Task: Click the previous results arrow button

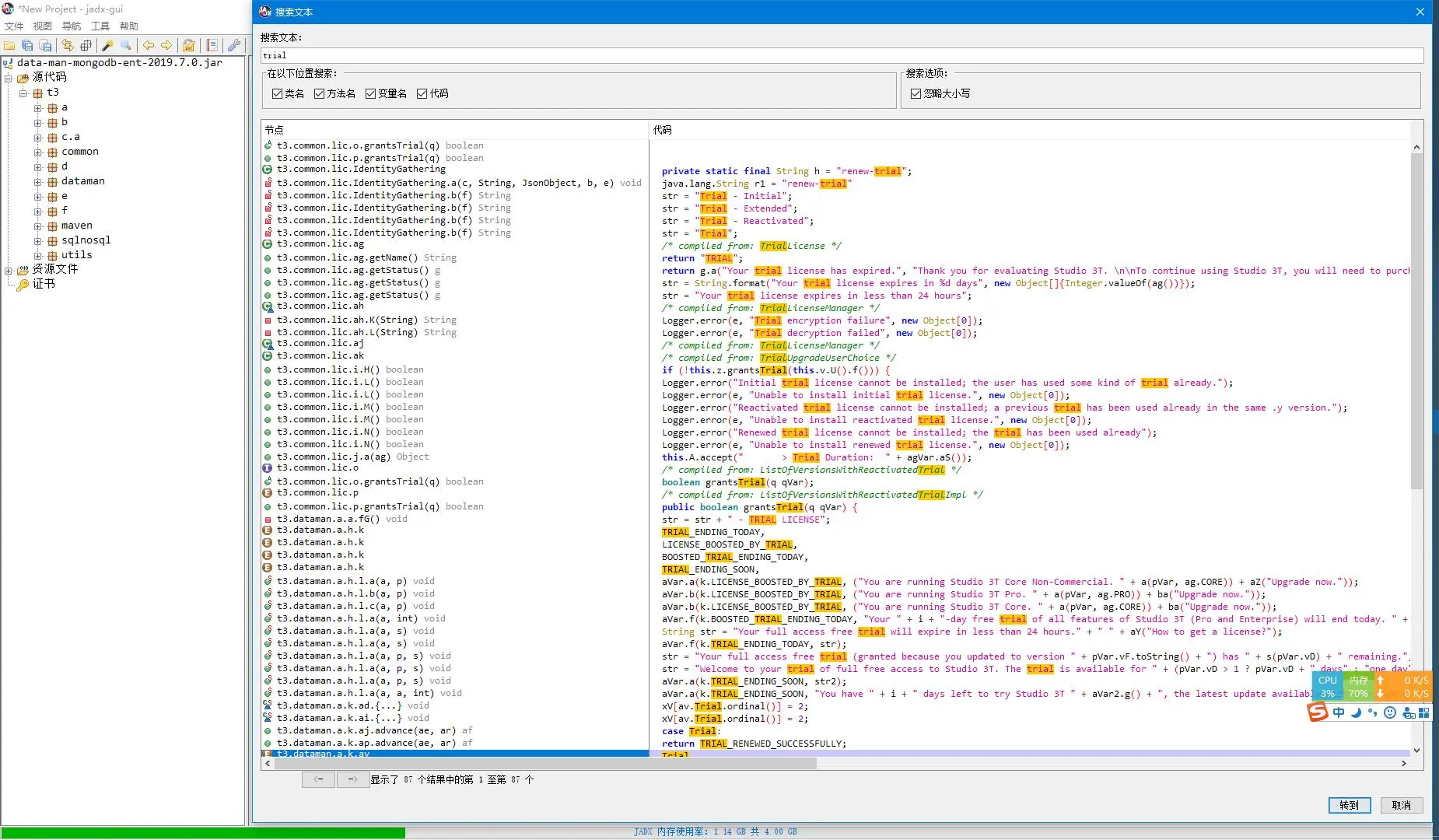Action: [x=318, y=779]
